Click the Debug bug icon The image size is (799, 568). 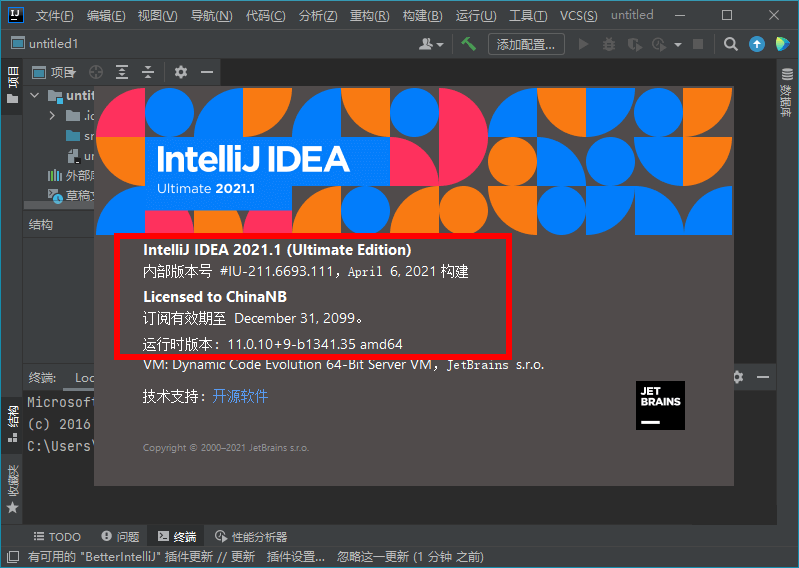609,45
